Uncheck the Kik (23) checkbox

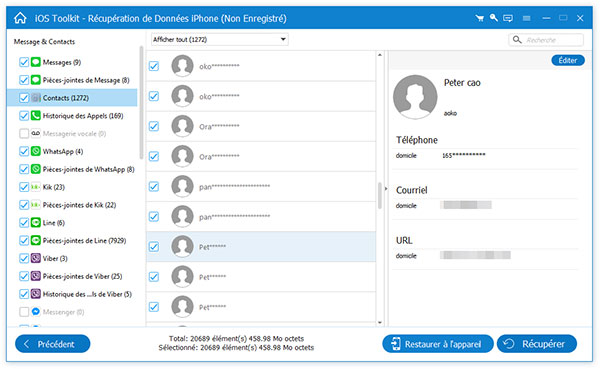24,187
